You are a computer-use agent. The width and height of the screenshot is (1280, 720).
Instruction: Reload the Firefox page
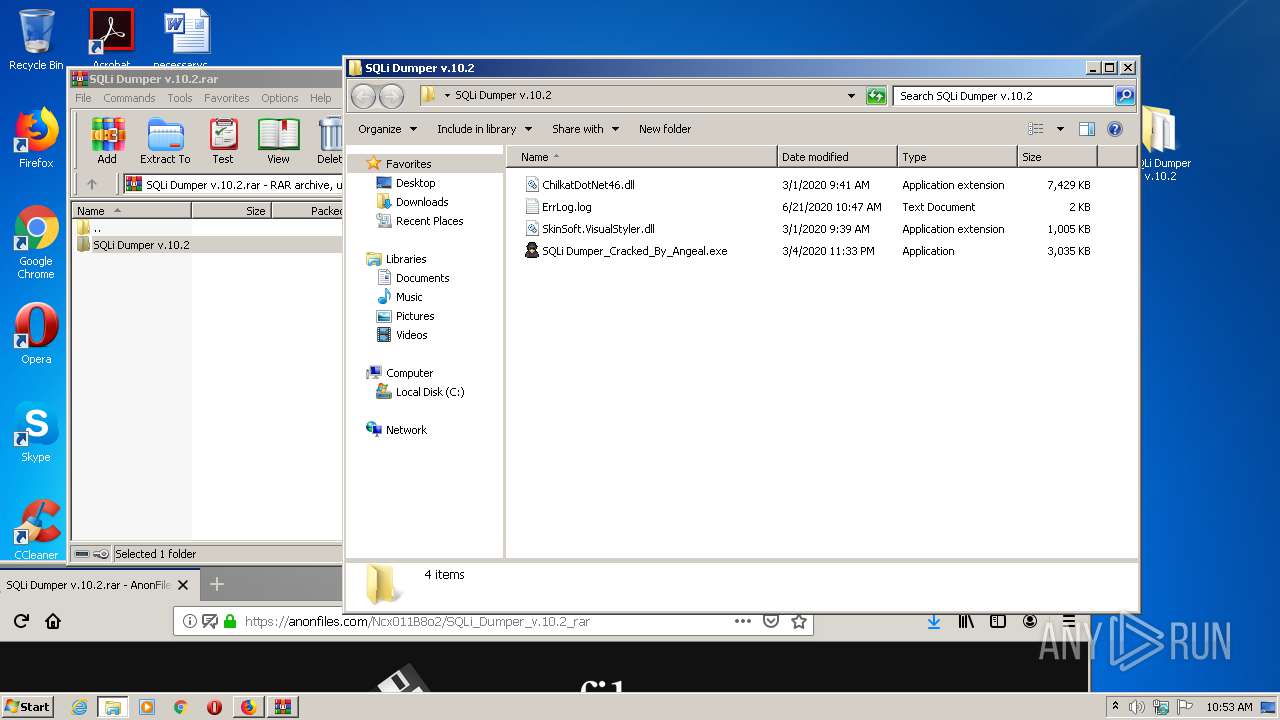(x=21, y=621)
